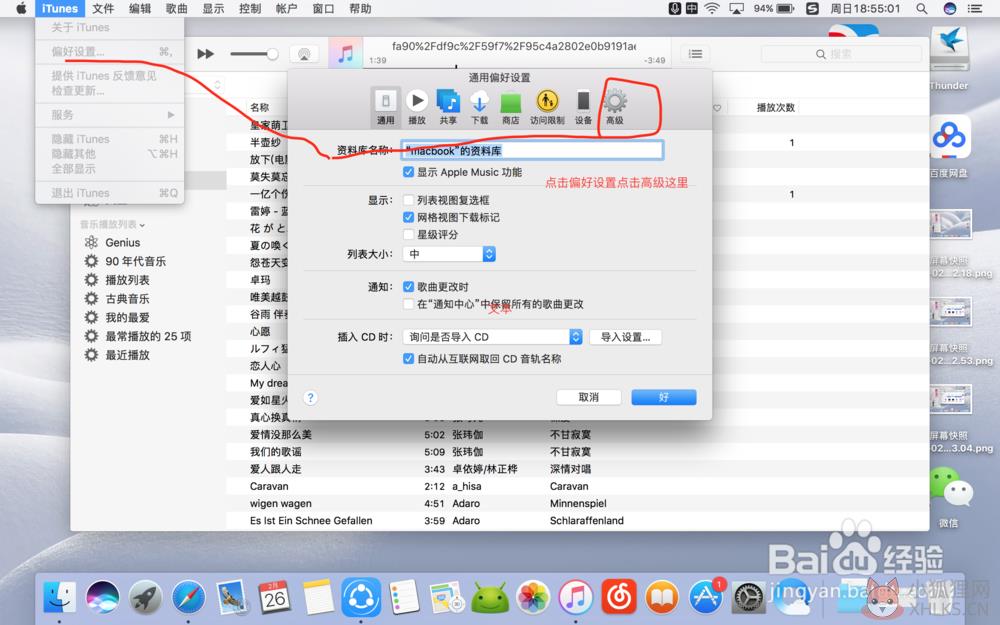Open System Preferences gear in Dock
This screenshot has width=1000, height=625.
[x=748, y=598]
